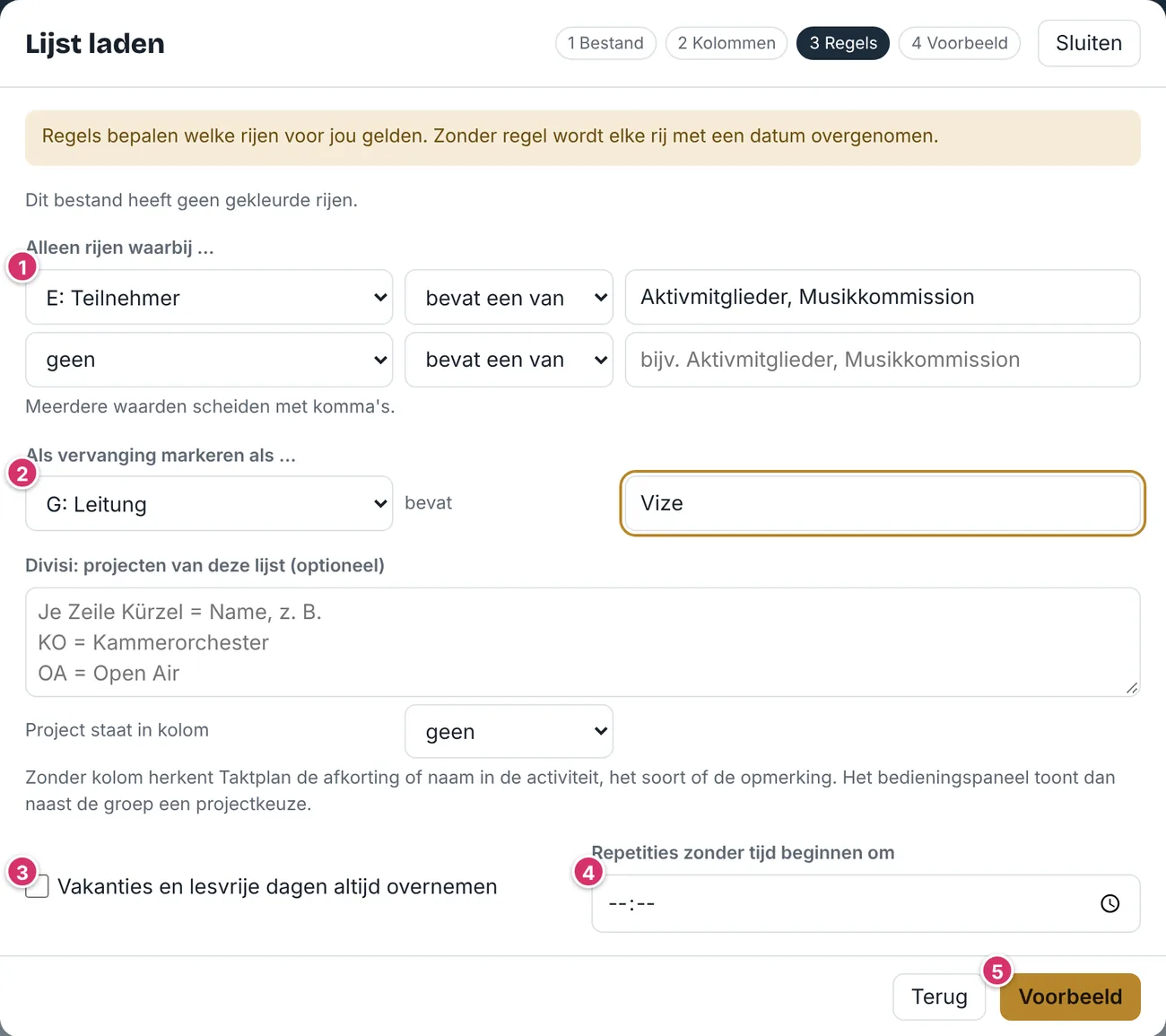Click the Terug button
This screenshot has width=1166, height=1036.
click(x=939, y=997)
